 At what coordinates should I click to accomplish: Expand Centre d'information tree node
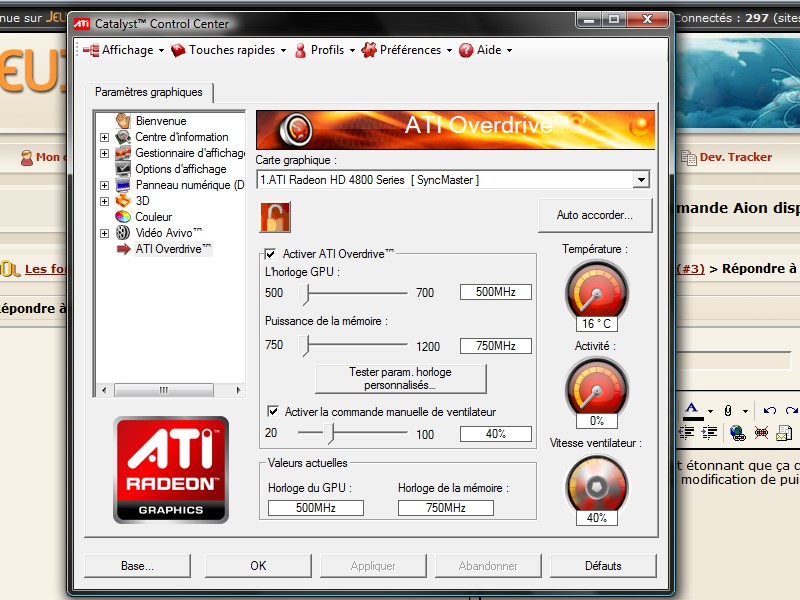click(x=105, y=137)
